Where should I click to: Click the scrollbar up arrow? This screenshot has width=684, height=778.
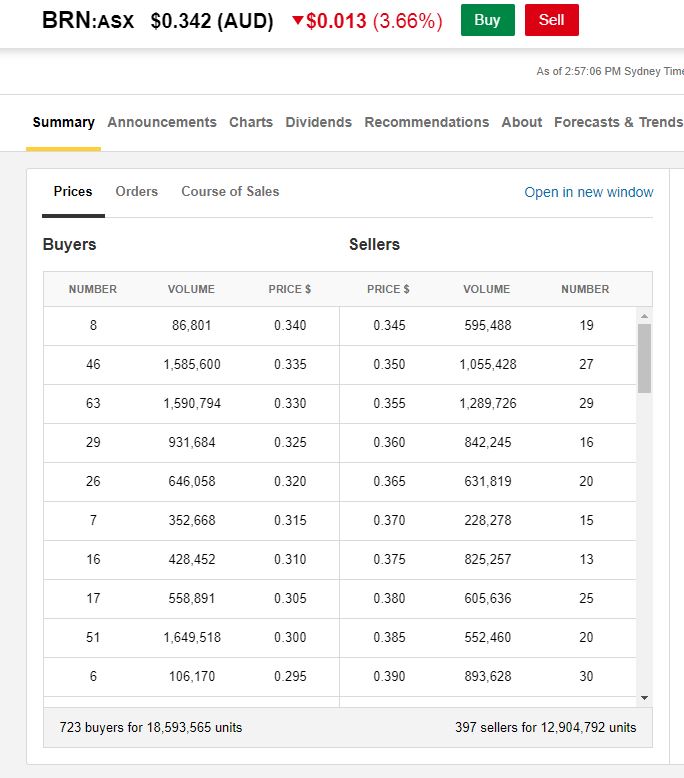(644, 316)
